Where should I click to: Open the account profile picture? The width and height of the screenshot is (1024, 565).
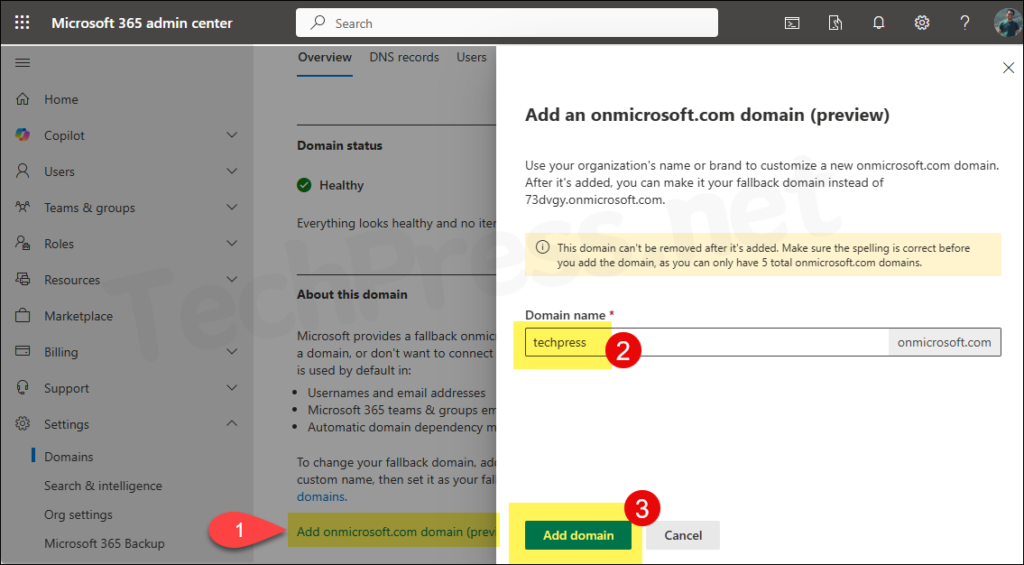[1008, 23]
